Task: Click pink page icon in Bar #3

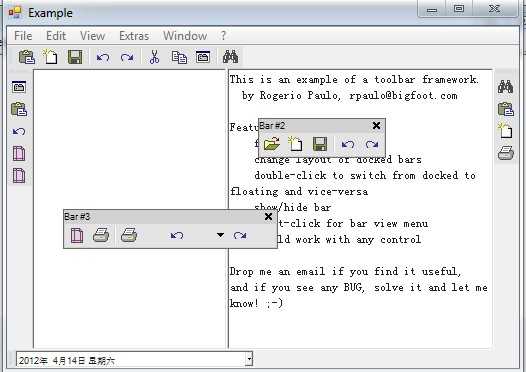Action: [77, 235]
